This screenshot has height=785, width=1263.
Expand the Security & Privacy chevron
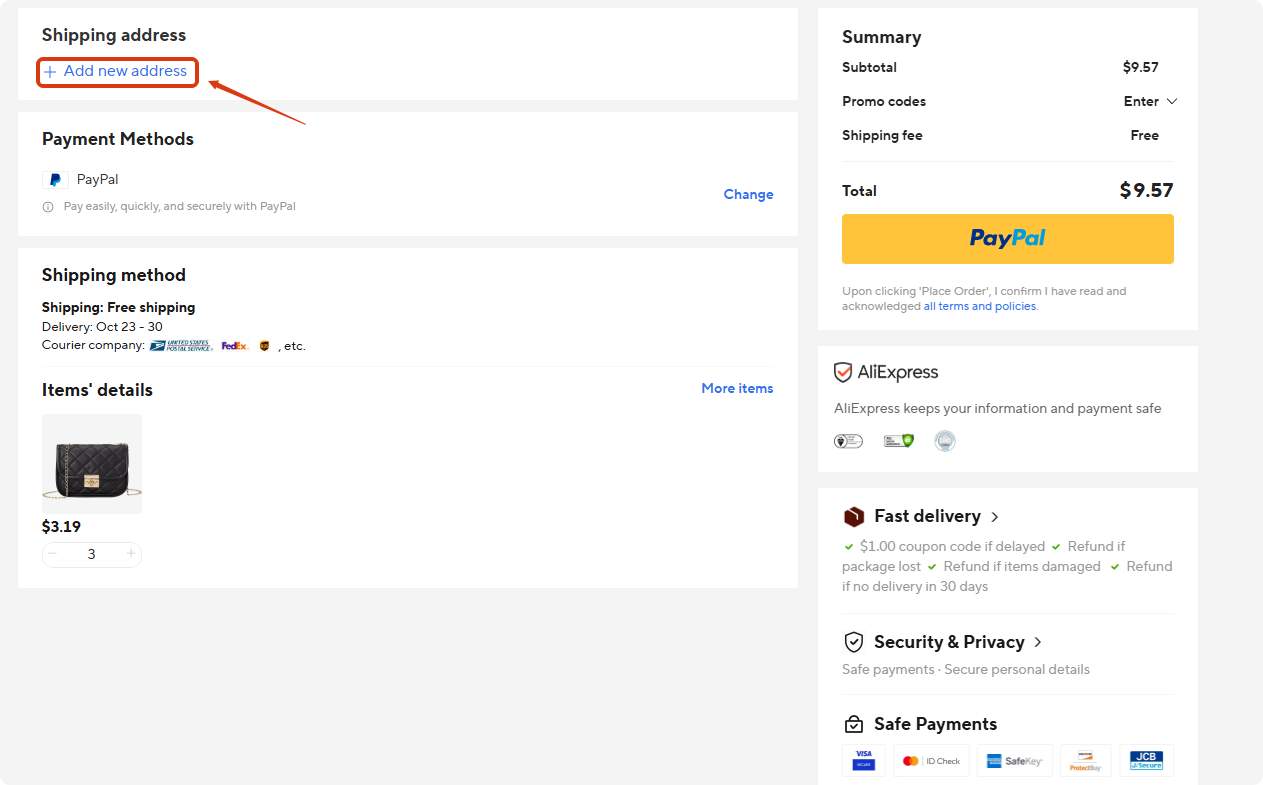pos(1038,642)
